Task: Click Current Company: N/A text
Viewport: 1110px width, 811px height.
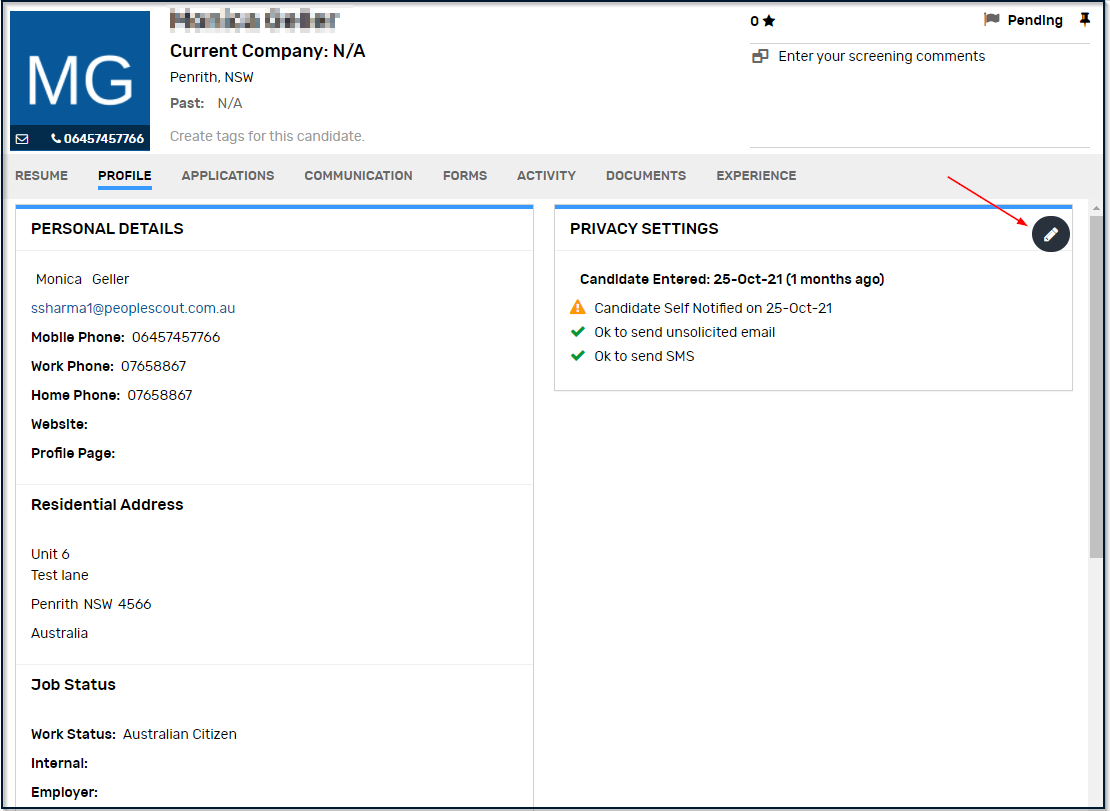Action: pos(268,51)
